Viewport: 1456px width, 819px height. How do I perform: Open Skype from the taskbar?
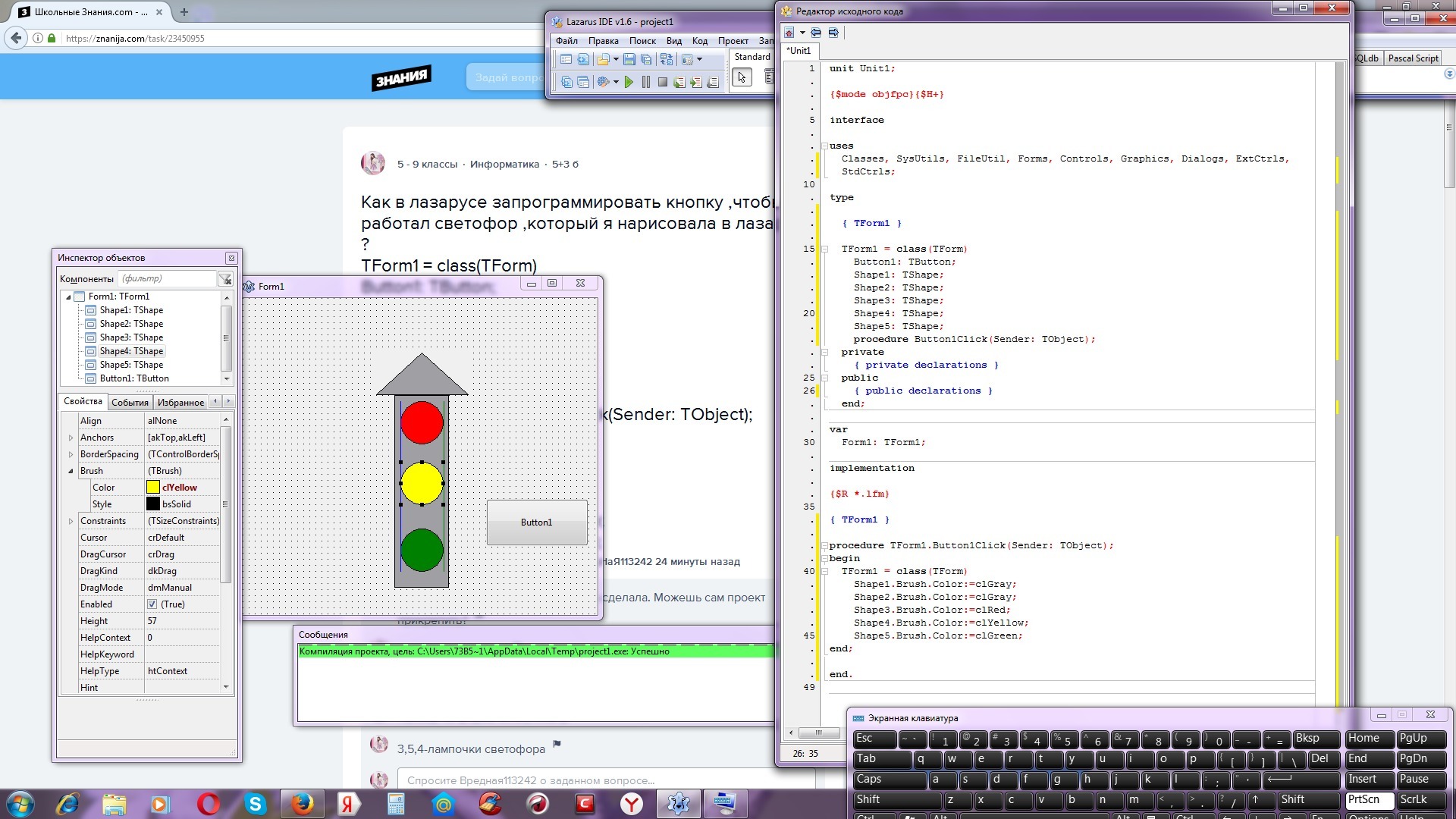[255, 804]
